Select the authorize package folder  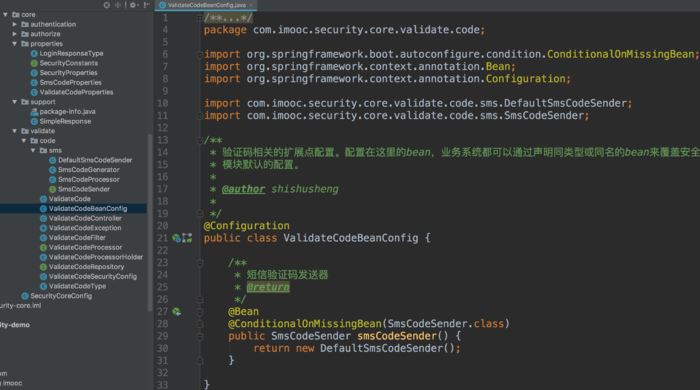click(41, 34)
